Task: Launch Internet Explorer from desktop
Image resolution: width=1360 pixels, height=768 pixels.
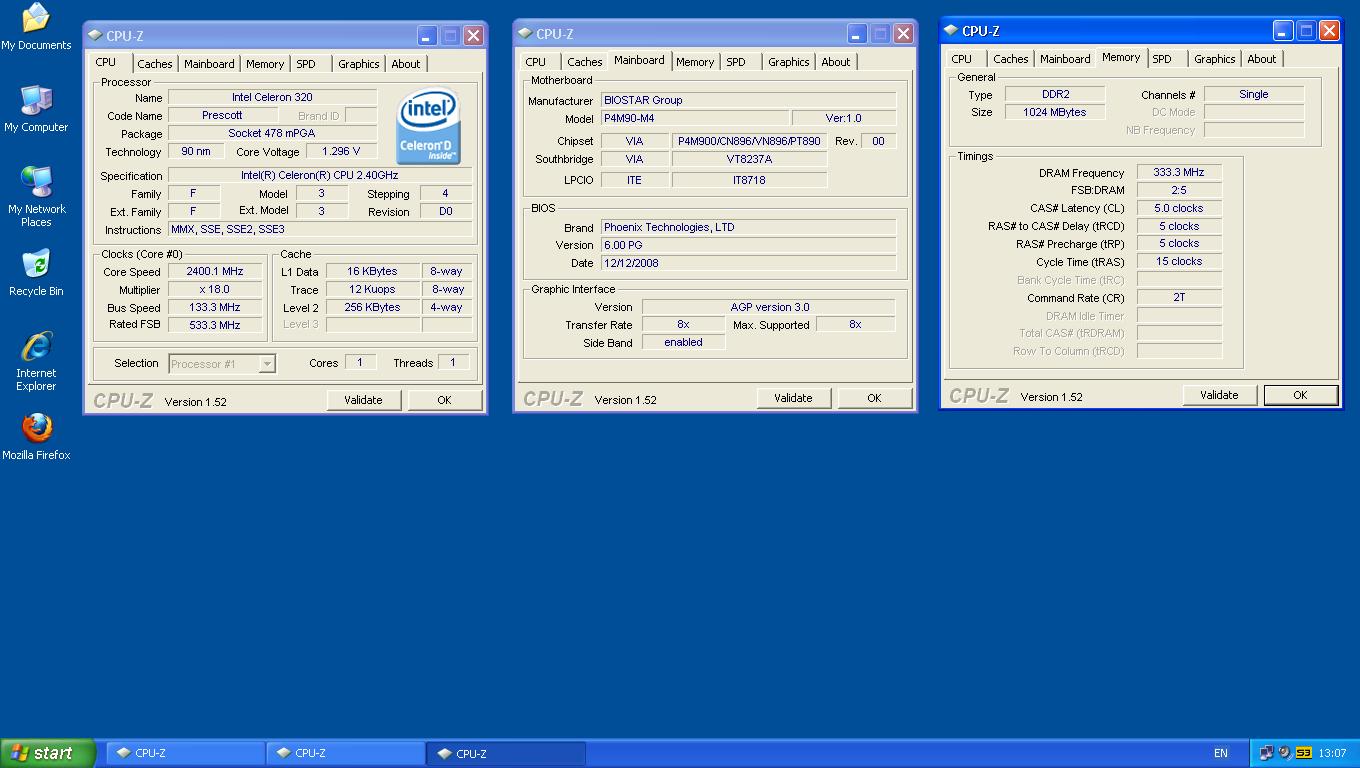Action: [36, 348]
